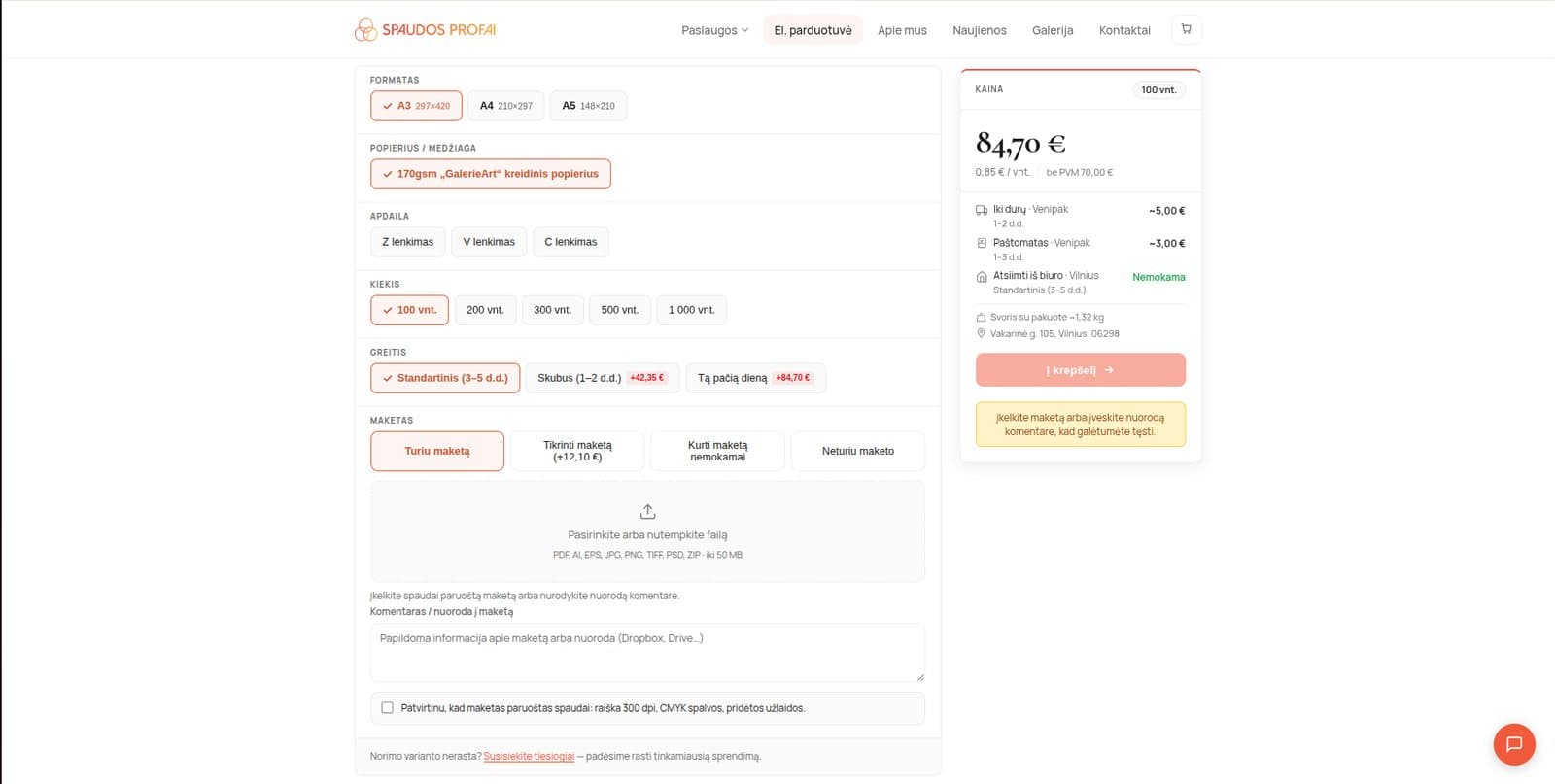Go to Apie mus page

[902, 30]
